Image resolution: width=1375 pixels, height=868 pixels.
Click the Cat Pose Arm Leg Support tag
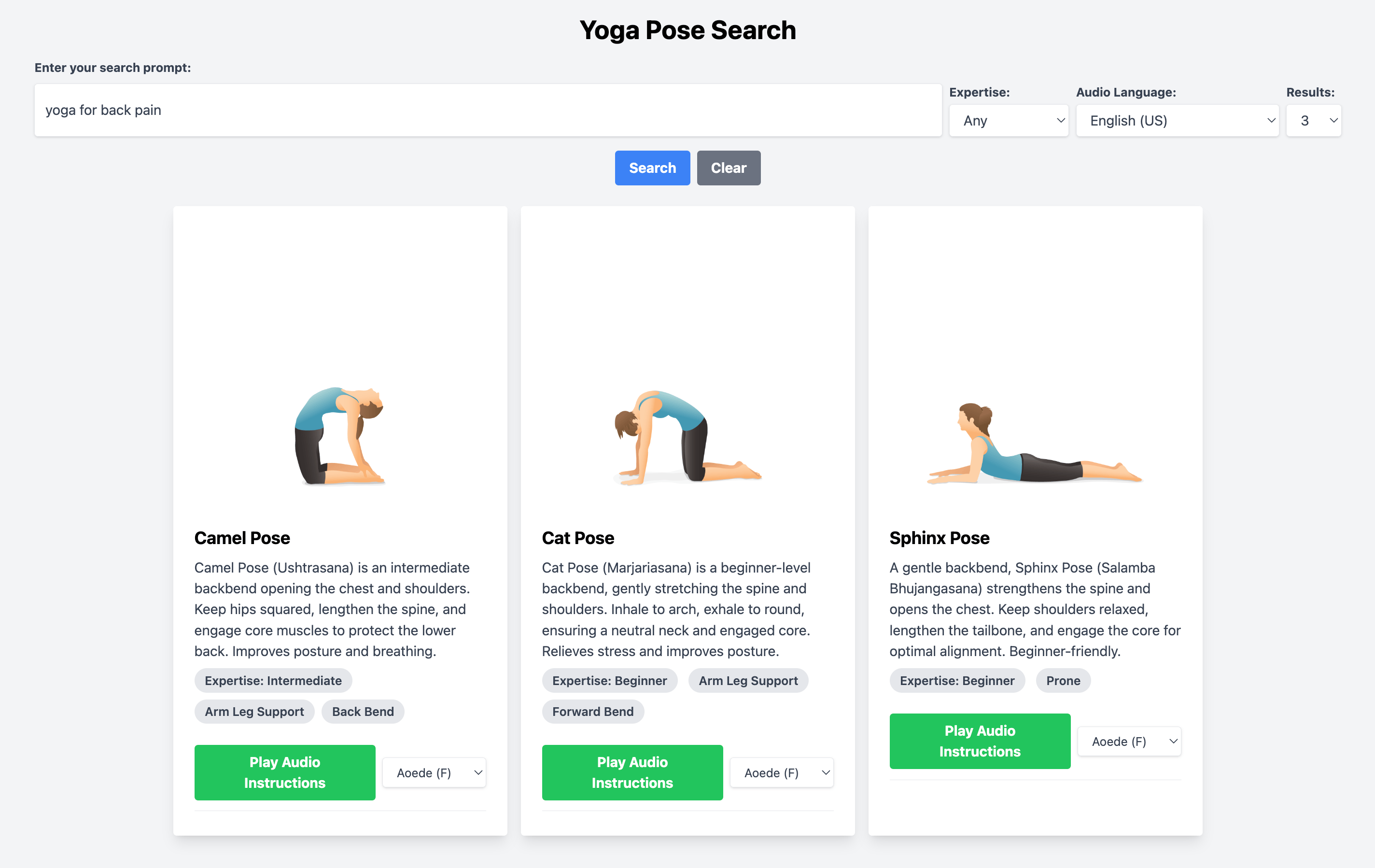click(x=748, y=681)
